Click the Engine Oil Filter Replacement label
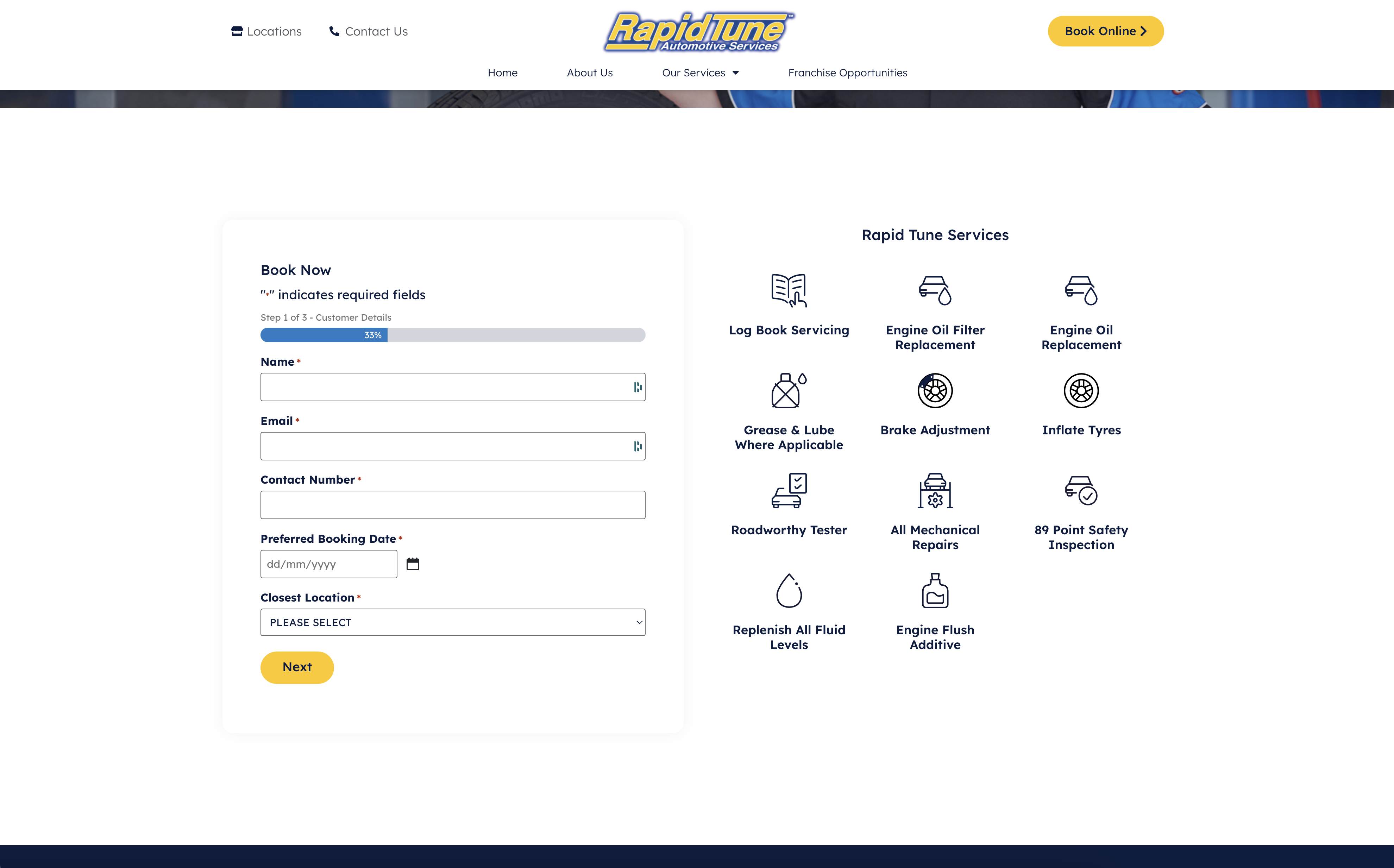1394x868 pixels. tap(935, 338)
